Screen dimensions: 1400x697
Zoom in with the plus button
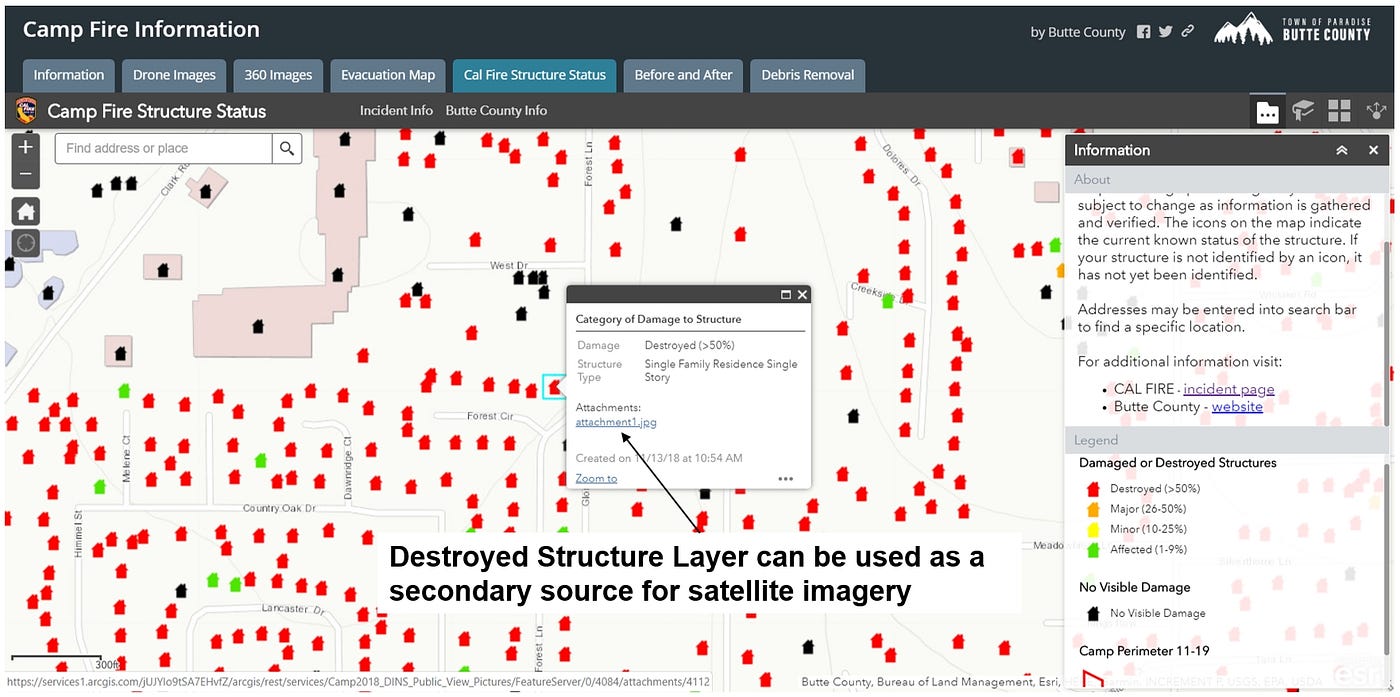coord(26,147)
